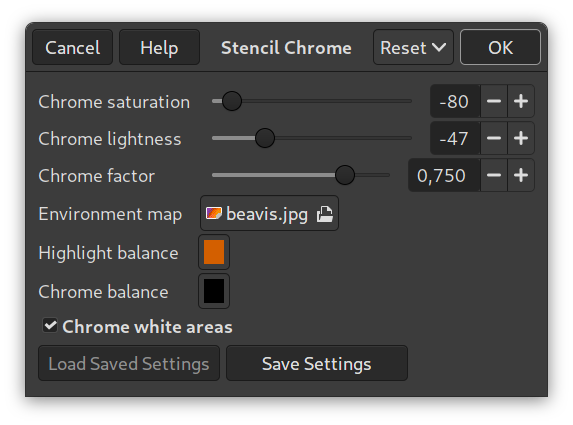Open Help for Stencil Chrome
The image size is (573, 425).
coord(159,48)
